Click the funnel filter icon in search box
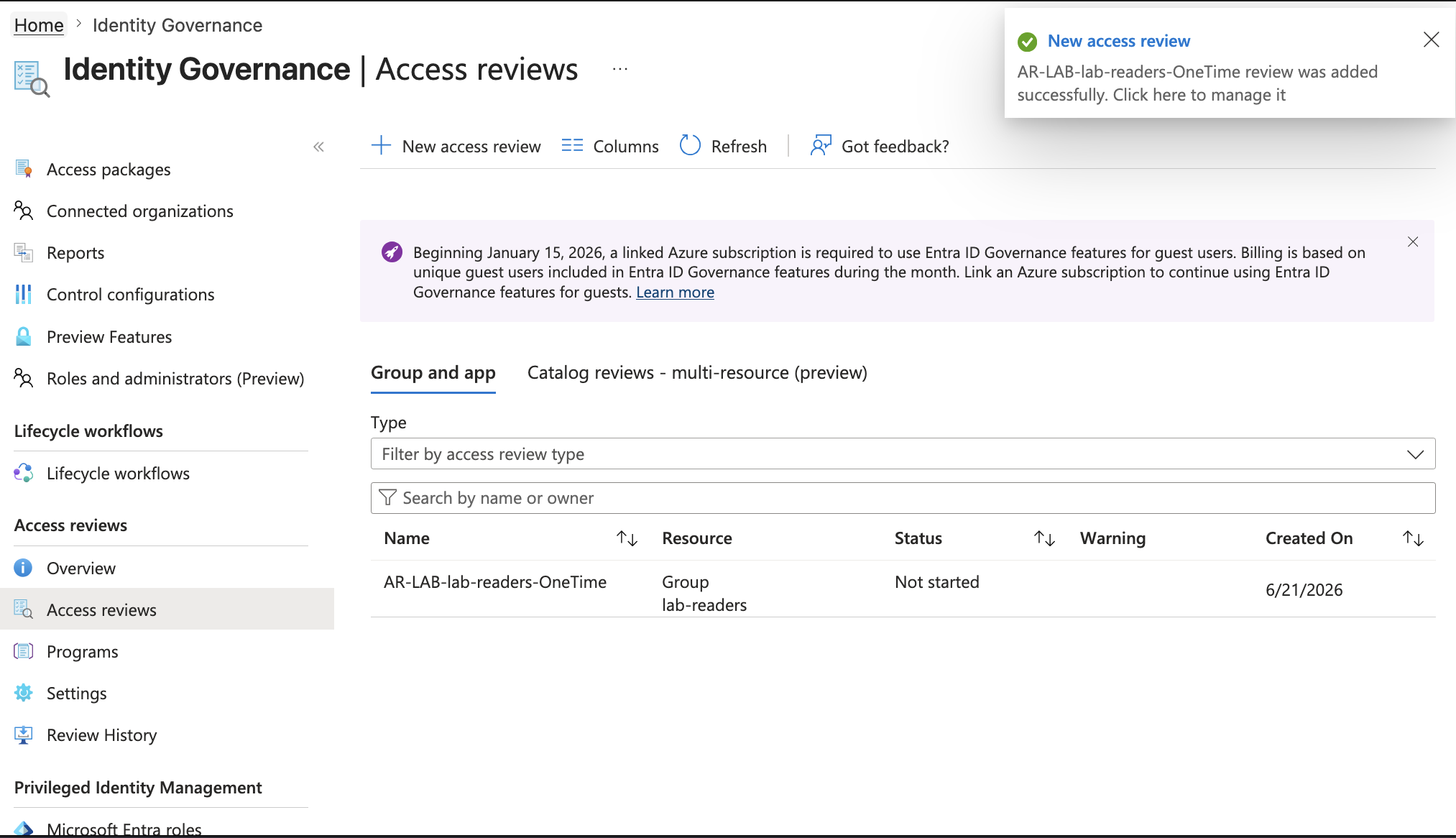Screen dimensions: 1456x838 coord(387,497)
